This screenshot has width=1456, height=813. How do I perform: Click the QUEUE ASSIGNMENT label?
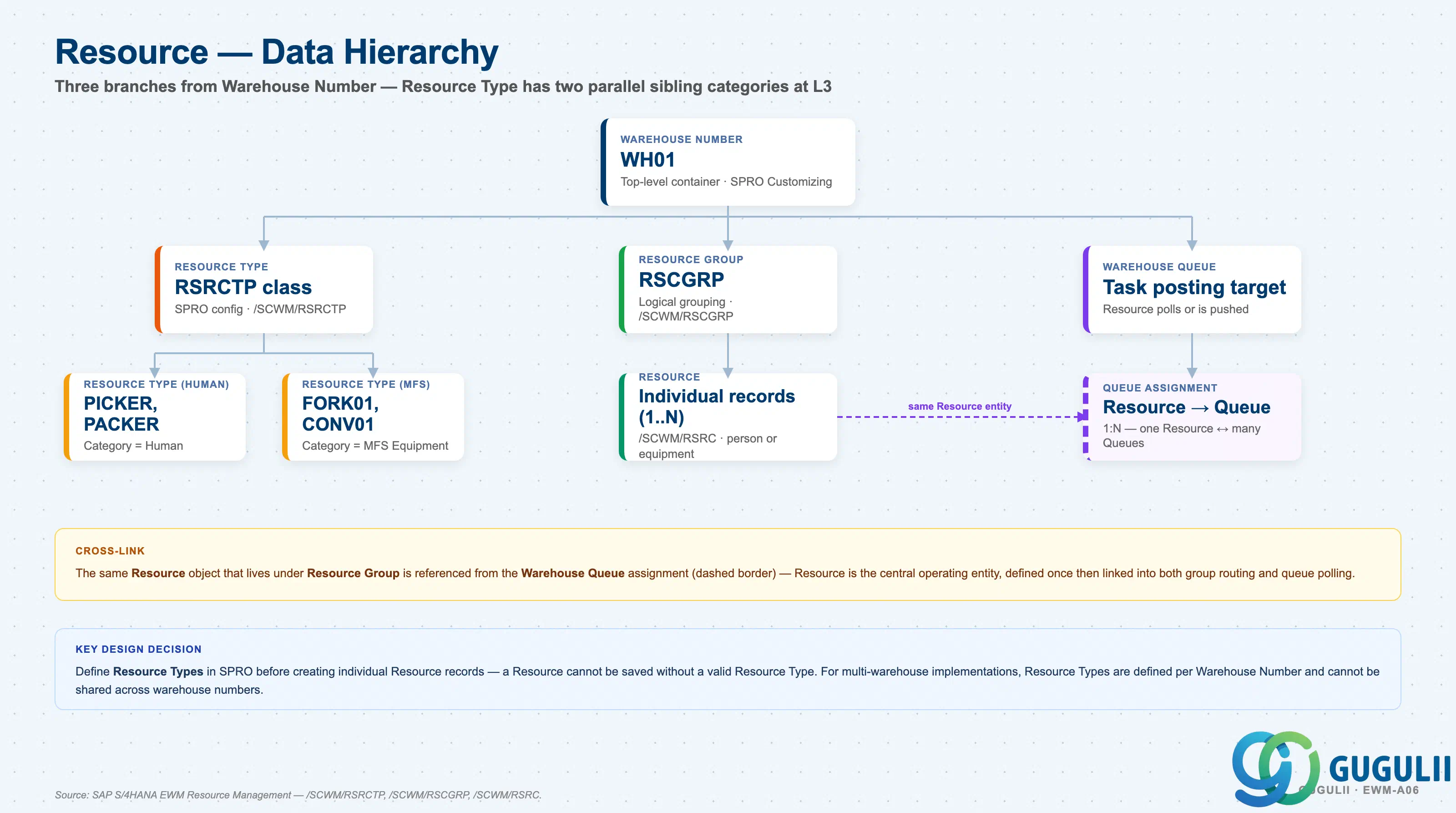pyautogui.click(x=1160, y=388)
